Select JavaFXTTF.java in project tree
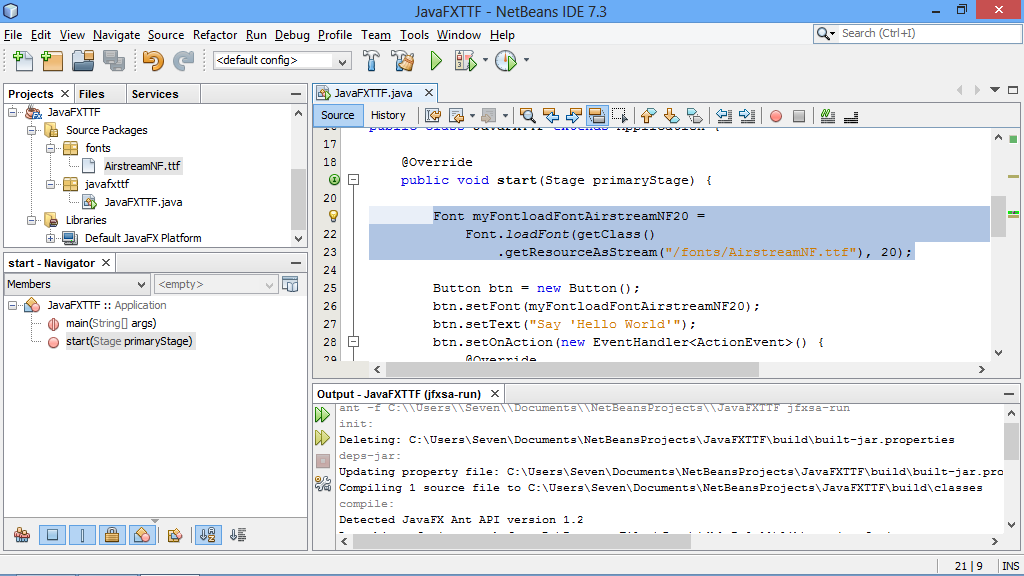The height and width of the screenshot is (576, 1024). [143, 202]
